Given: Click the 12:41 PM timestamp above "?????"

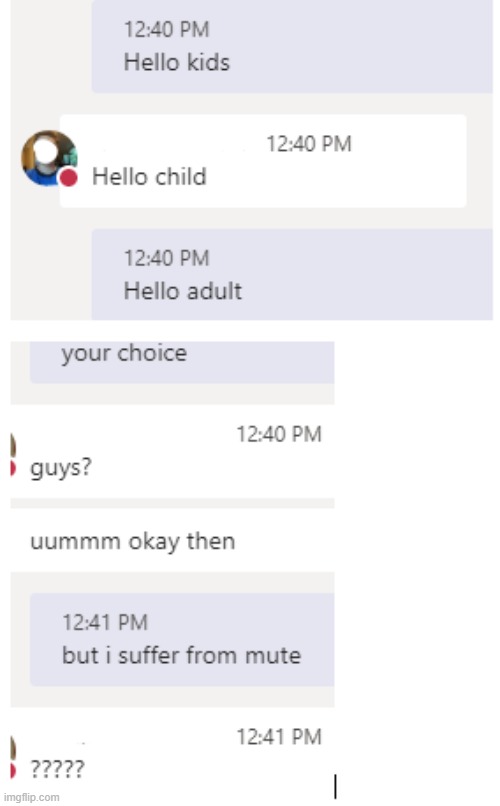Looking at the screenshot, I should pyautogui.click(x=279, y=737).
